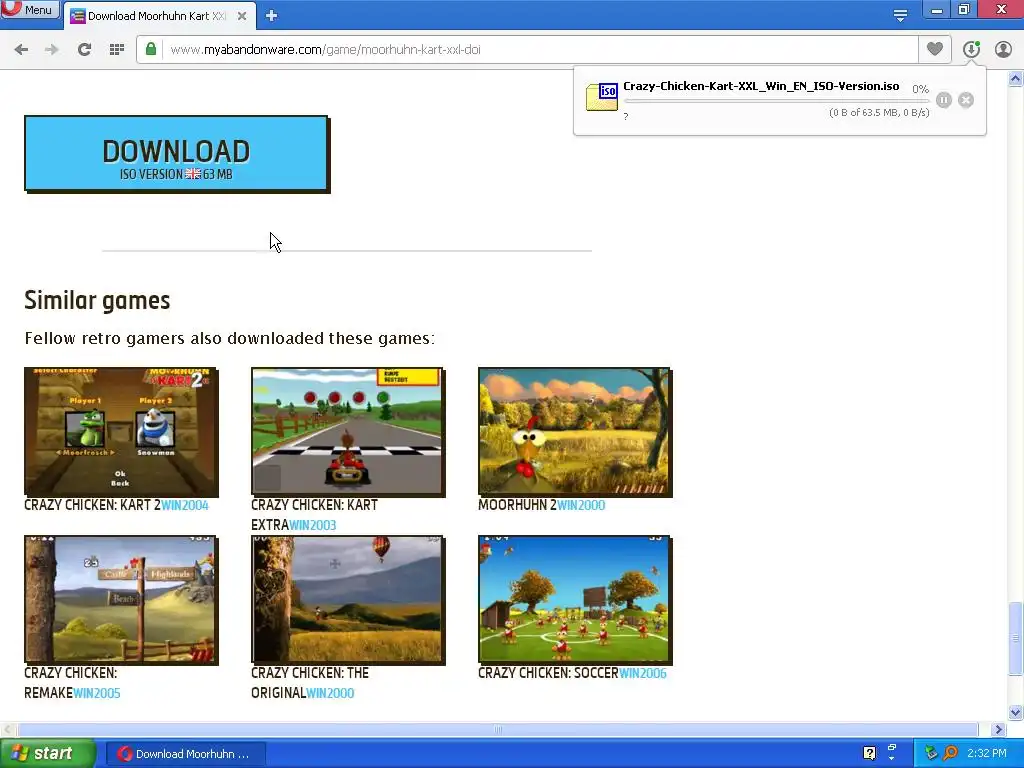The image size is (1024, 768).
Task: Click the green padlock security icon
Action: pos(151,50)
